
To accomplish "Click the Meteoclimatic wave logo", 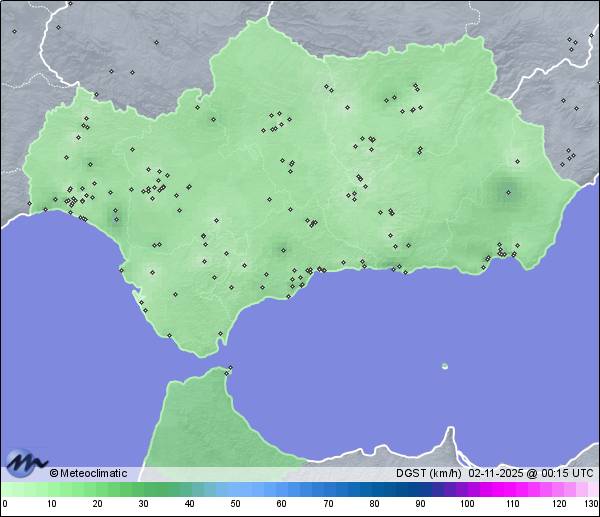I will pyautogui.click(x=26, y=463).
